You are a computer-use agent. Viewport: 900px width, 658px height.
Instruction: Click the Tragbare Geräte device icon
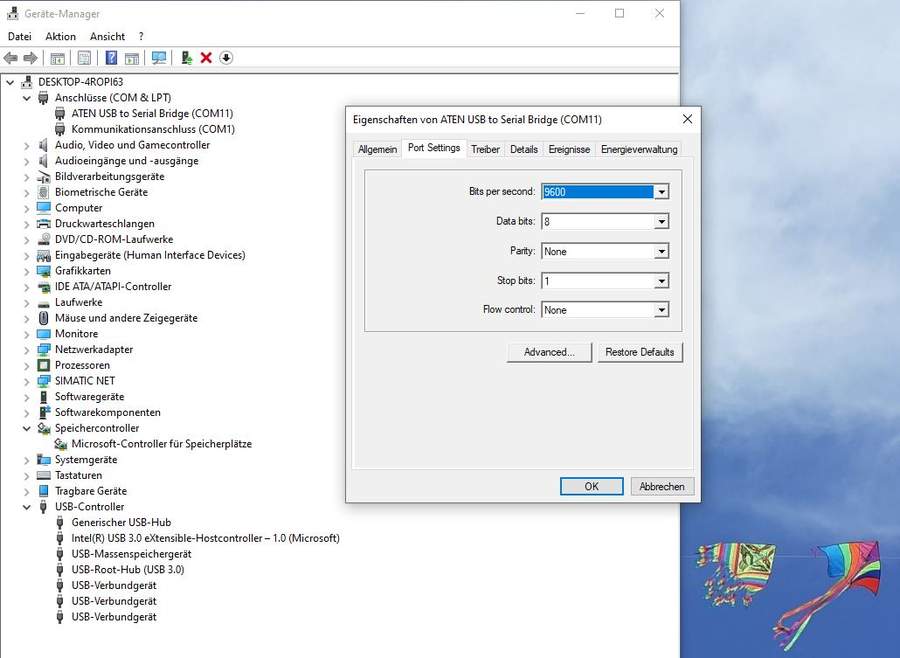coord(44,491)
